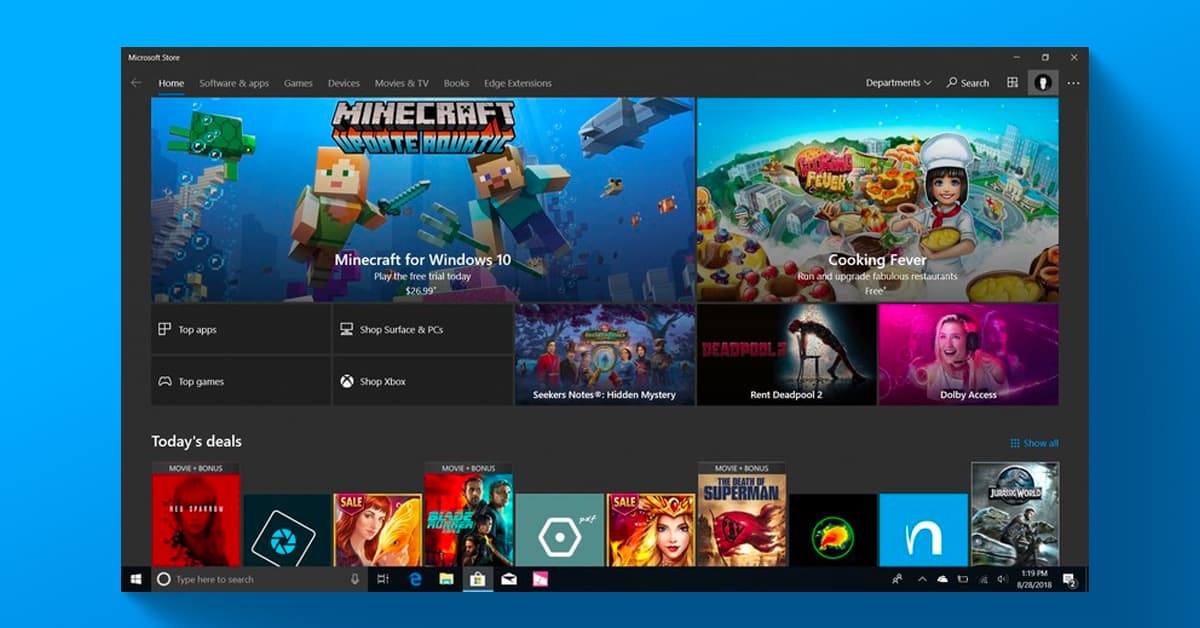The width and height of the screenshot is (1200, 628).
Task: Click the microphone icon in taskbar search
Action: tap(355, 579)
